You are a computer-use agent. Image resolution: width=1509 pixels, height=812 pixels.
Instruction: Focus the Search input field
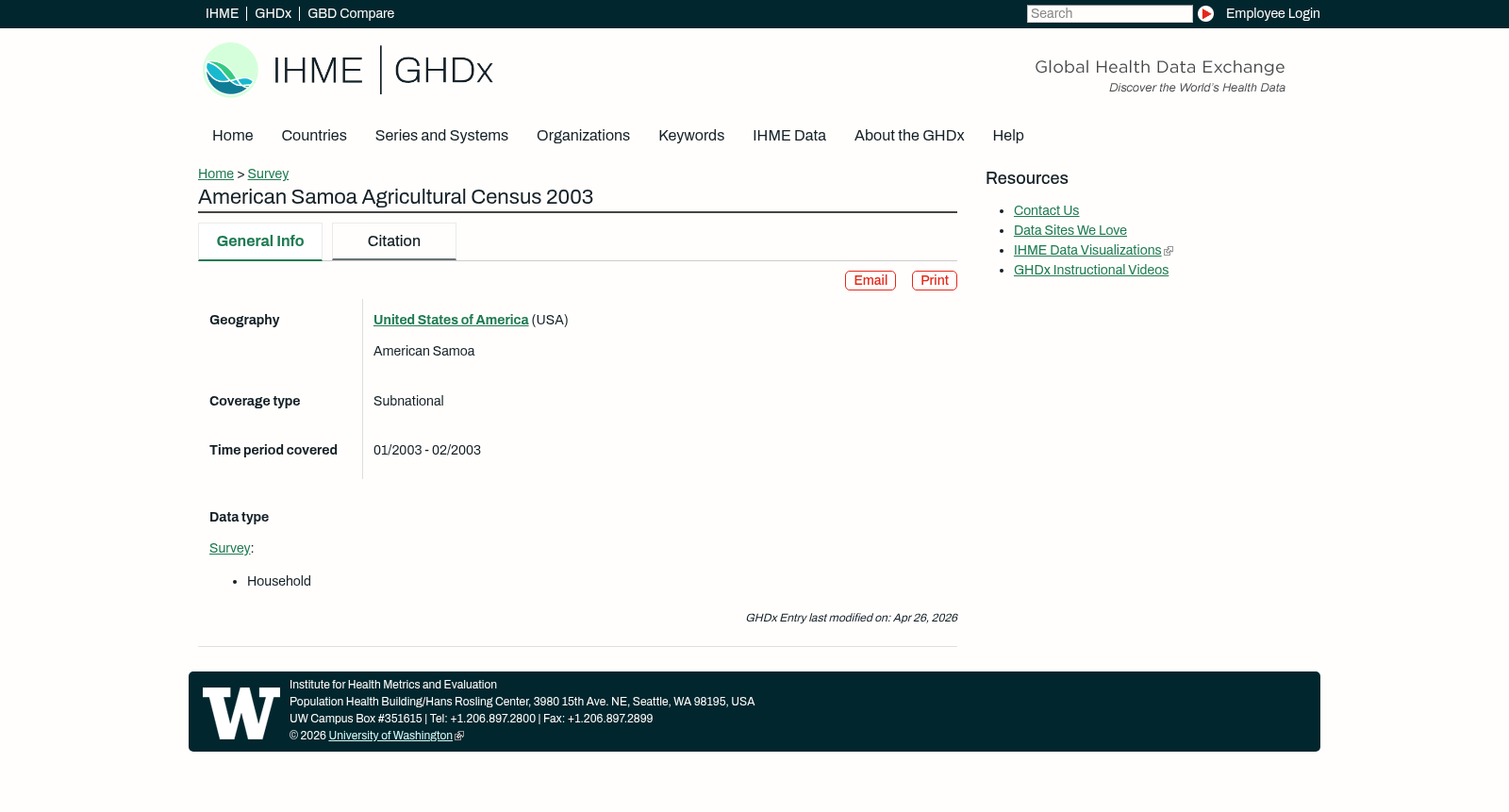pos(1109,13)
